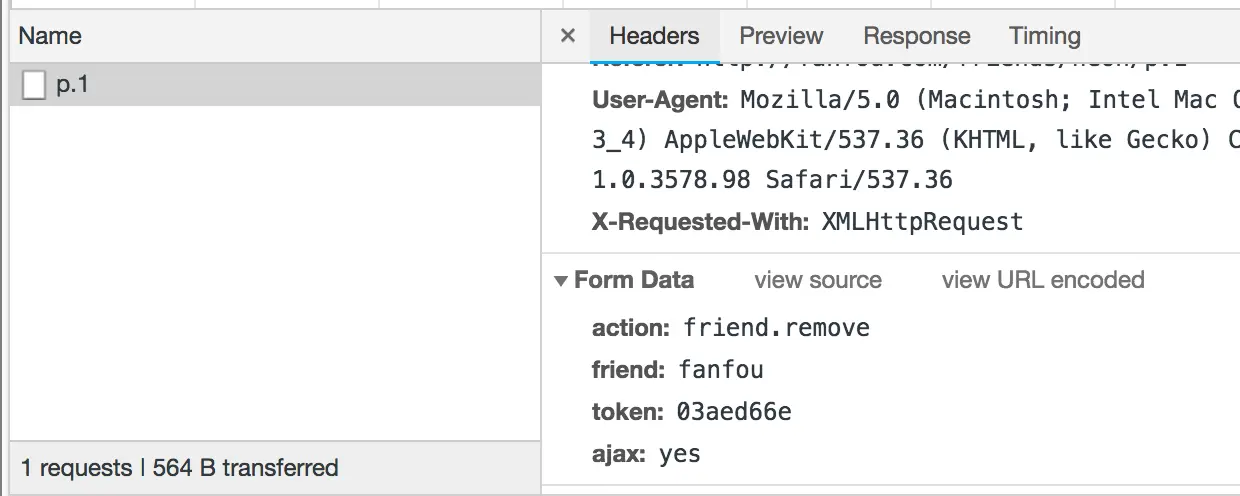Collapse the Form Data disclosure triangle
The image size is (1240, 496).
pyautogui.click(x=561, y=281)
